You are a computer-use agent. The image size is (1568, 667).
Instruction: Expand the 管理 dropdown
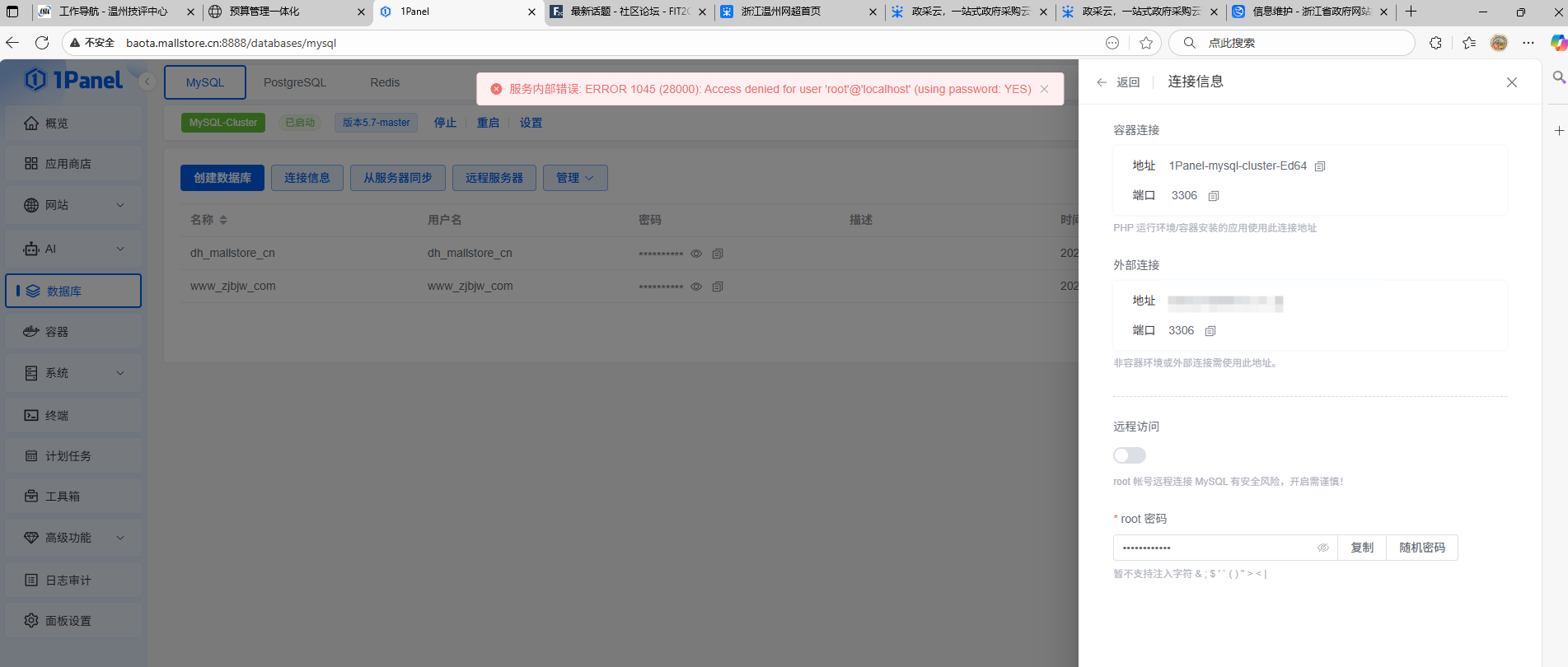point(575,178)
